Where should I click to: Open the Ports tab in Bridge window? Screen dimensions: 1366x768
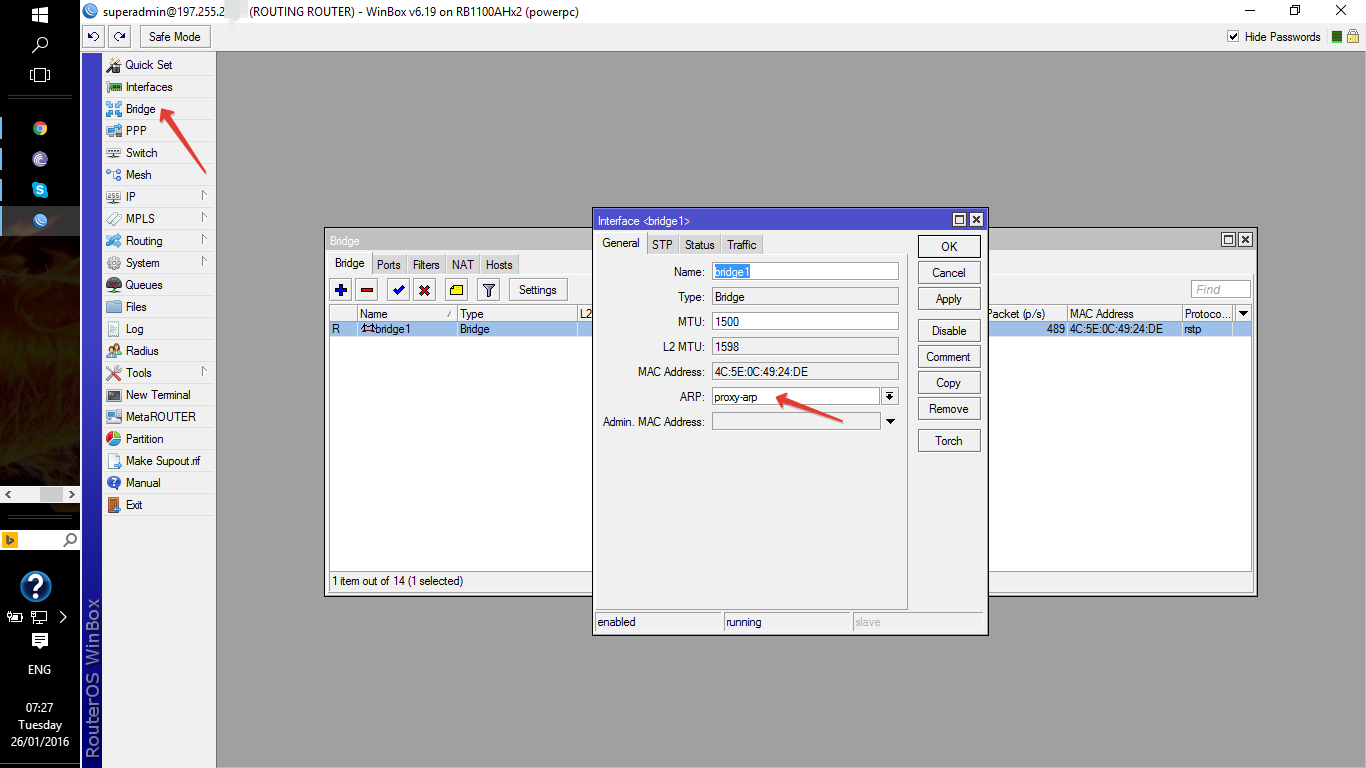[x=389, y=265]
